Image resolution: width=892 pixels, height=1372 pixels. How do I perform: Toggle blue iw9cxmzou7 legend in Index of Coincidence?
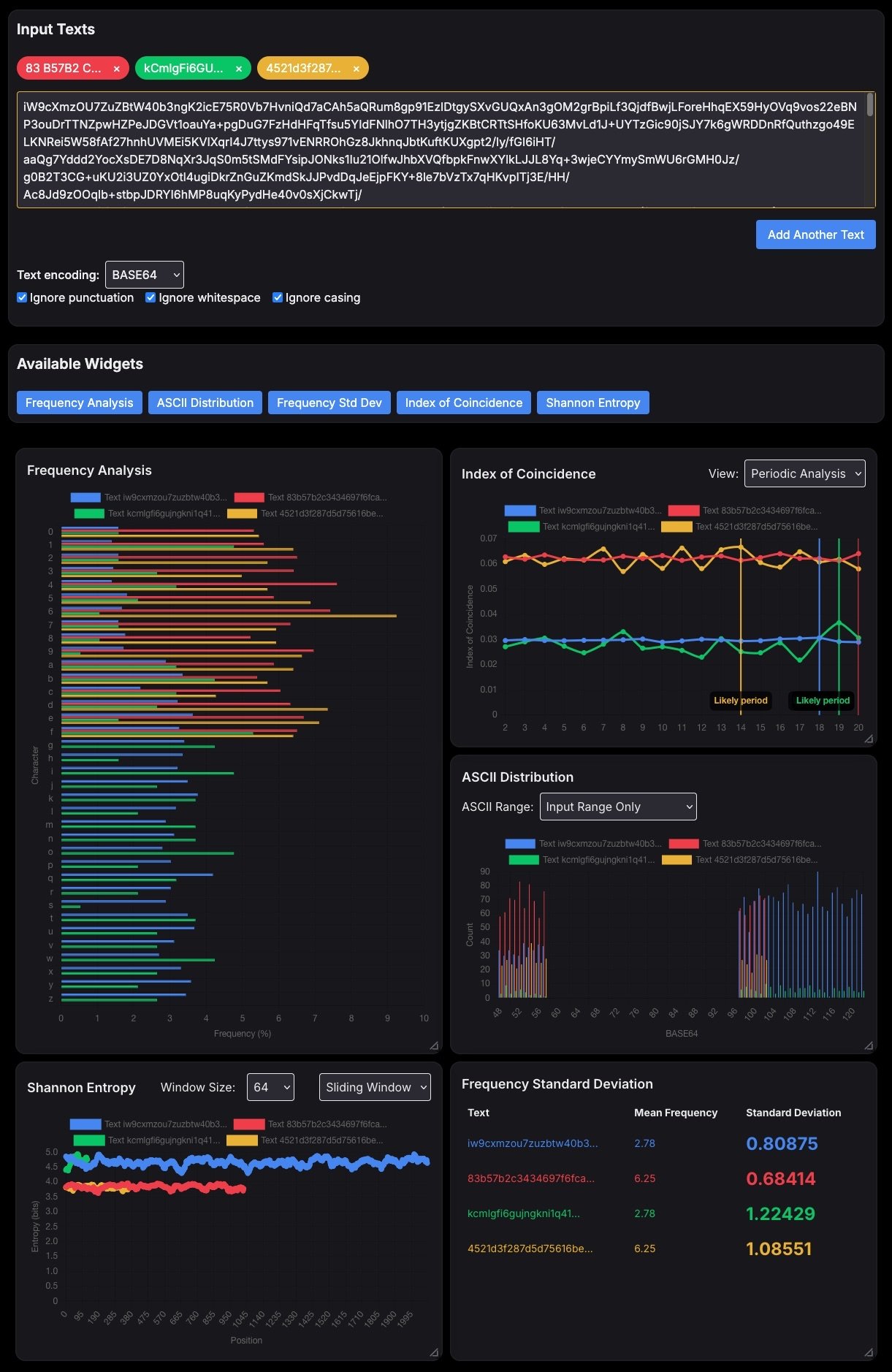pyautogui.click(x=583, y=511)
